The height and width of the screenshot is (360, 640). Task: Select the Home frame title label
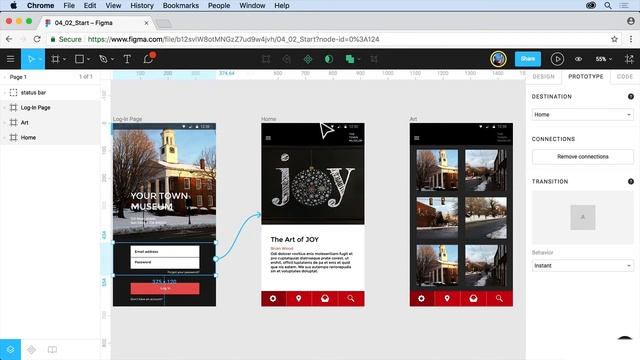coord(269,119)
